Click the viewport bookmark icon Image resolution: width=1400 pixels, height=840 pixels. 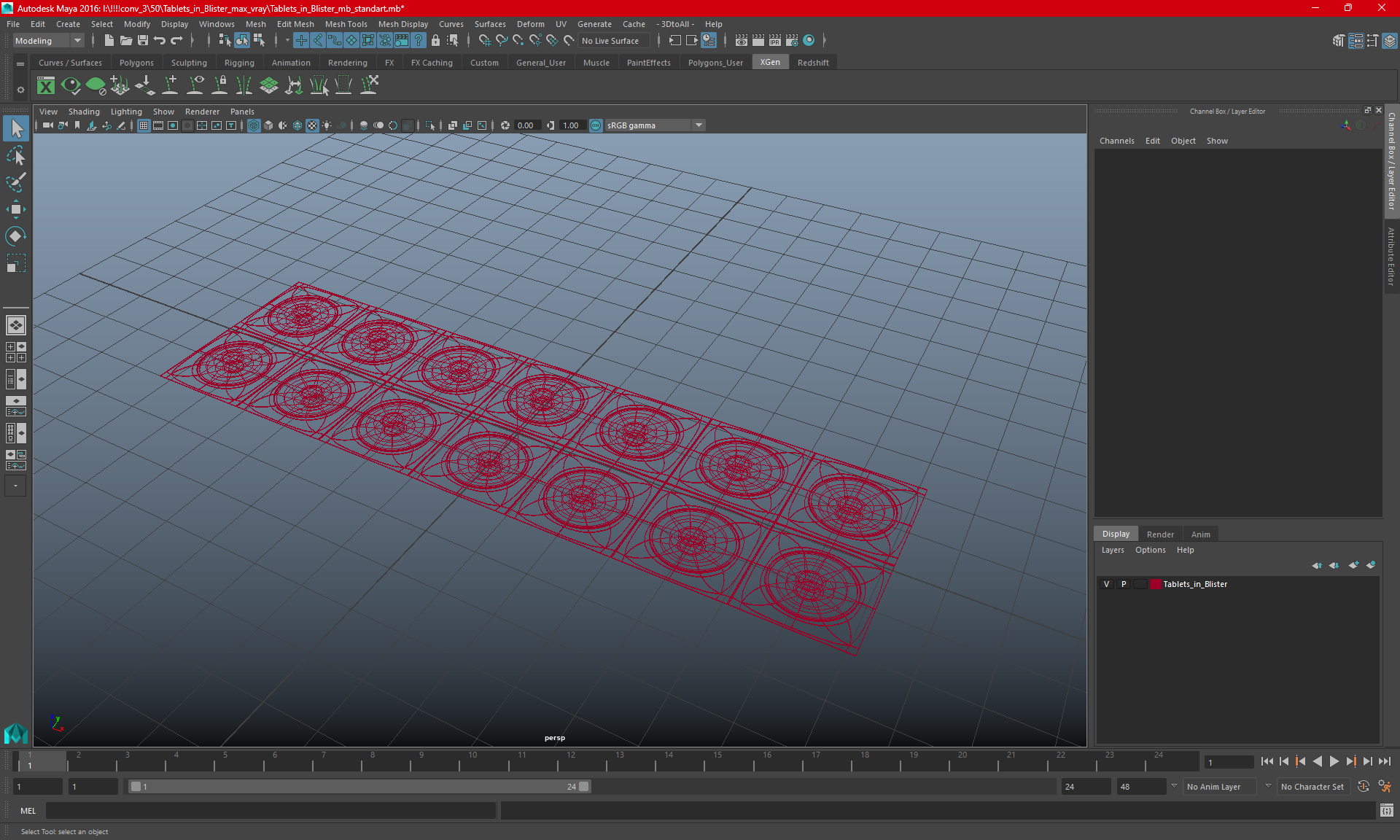click(x=77, y=125)
